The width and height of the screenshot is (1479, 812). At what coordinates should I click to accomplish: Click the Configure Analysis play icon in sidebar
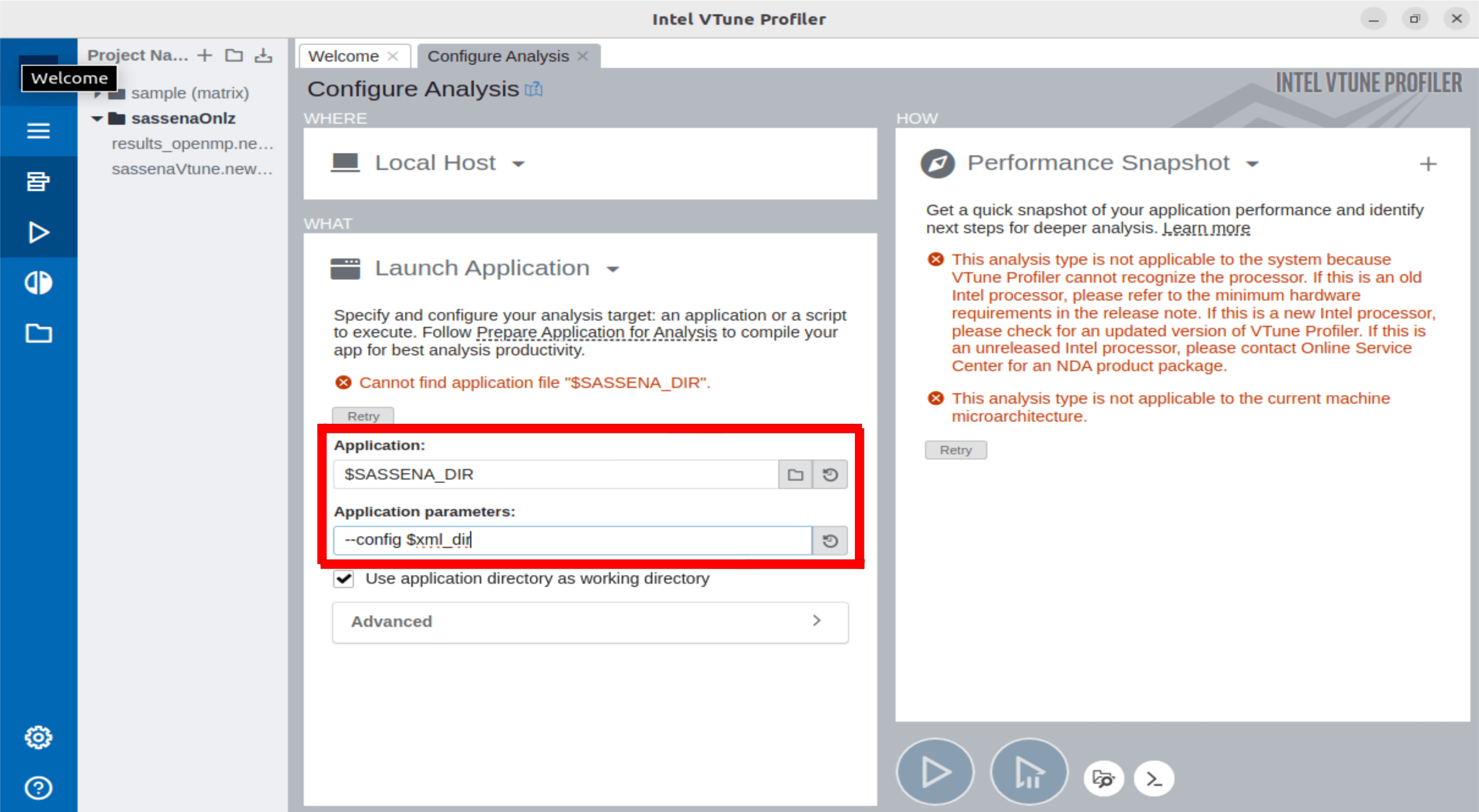38,232
